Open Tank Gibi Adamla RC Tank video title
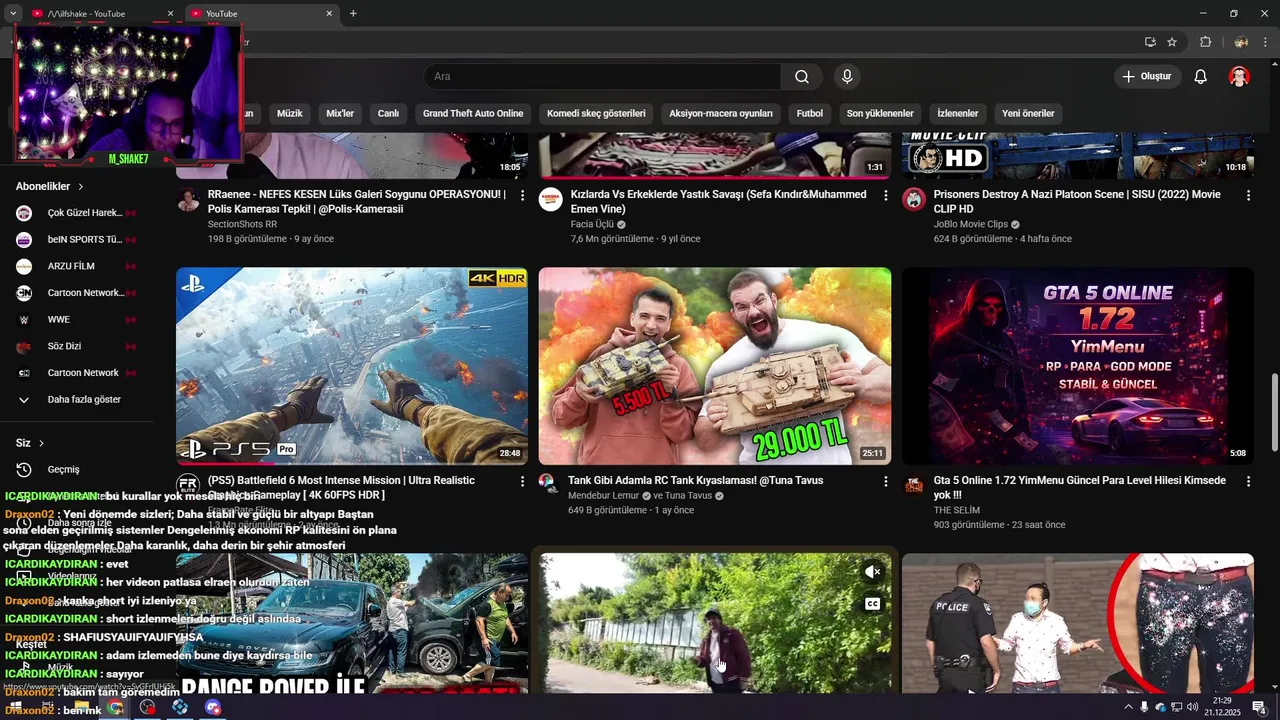 pos(696,481)
